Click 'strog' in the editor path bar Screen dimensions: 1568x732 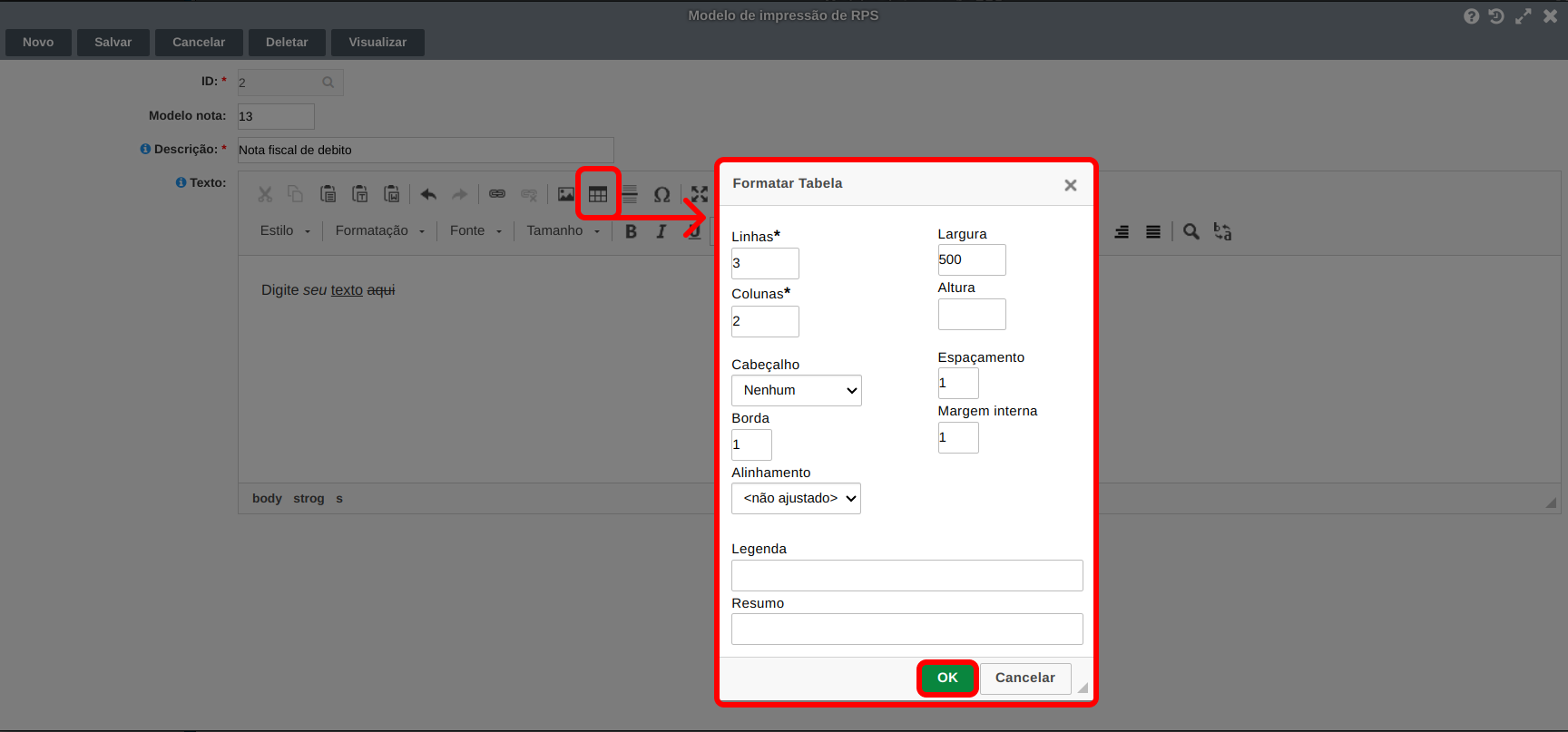(x=309, y=499)
